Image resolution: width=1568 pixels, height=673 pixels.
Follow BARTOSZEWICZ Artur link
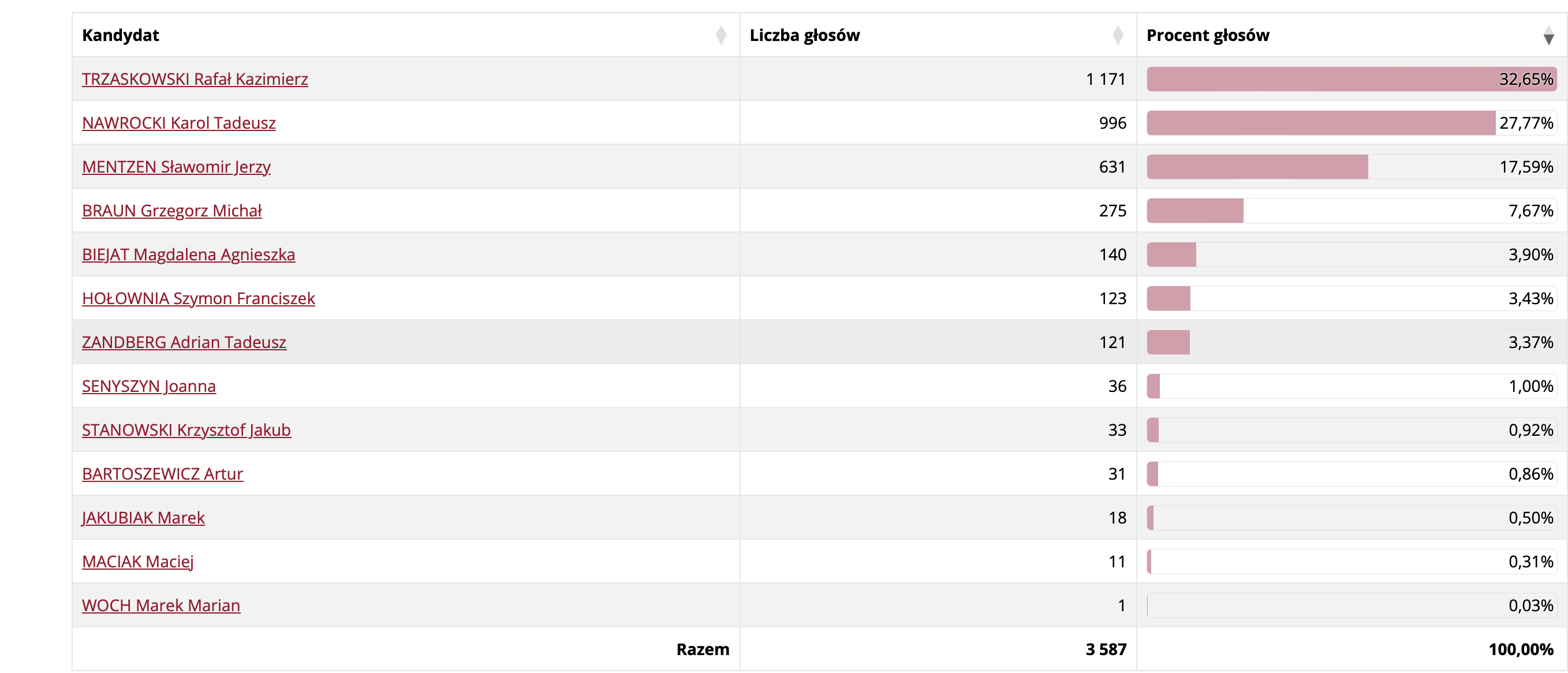click(x=163, y=473)
